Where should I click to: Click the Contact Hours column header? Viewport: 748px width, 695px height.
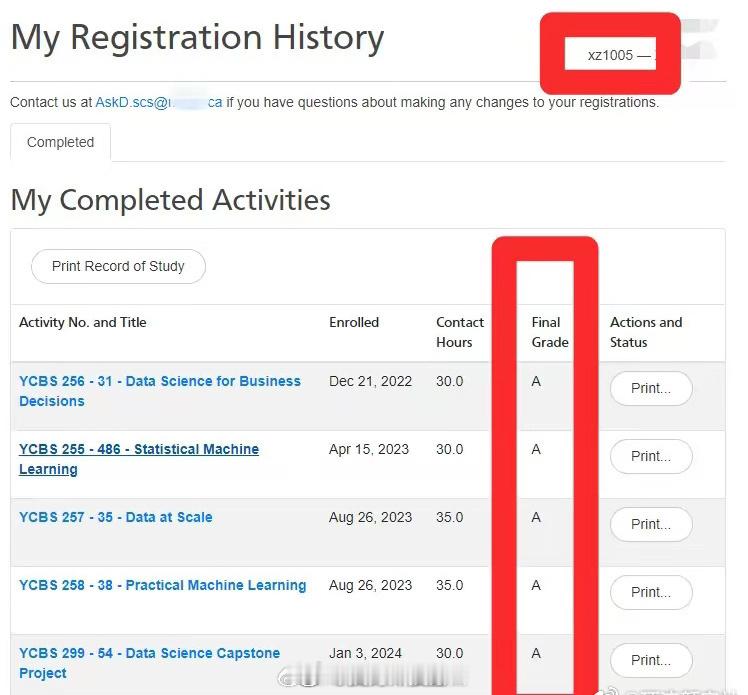460,332
